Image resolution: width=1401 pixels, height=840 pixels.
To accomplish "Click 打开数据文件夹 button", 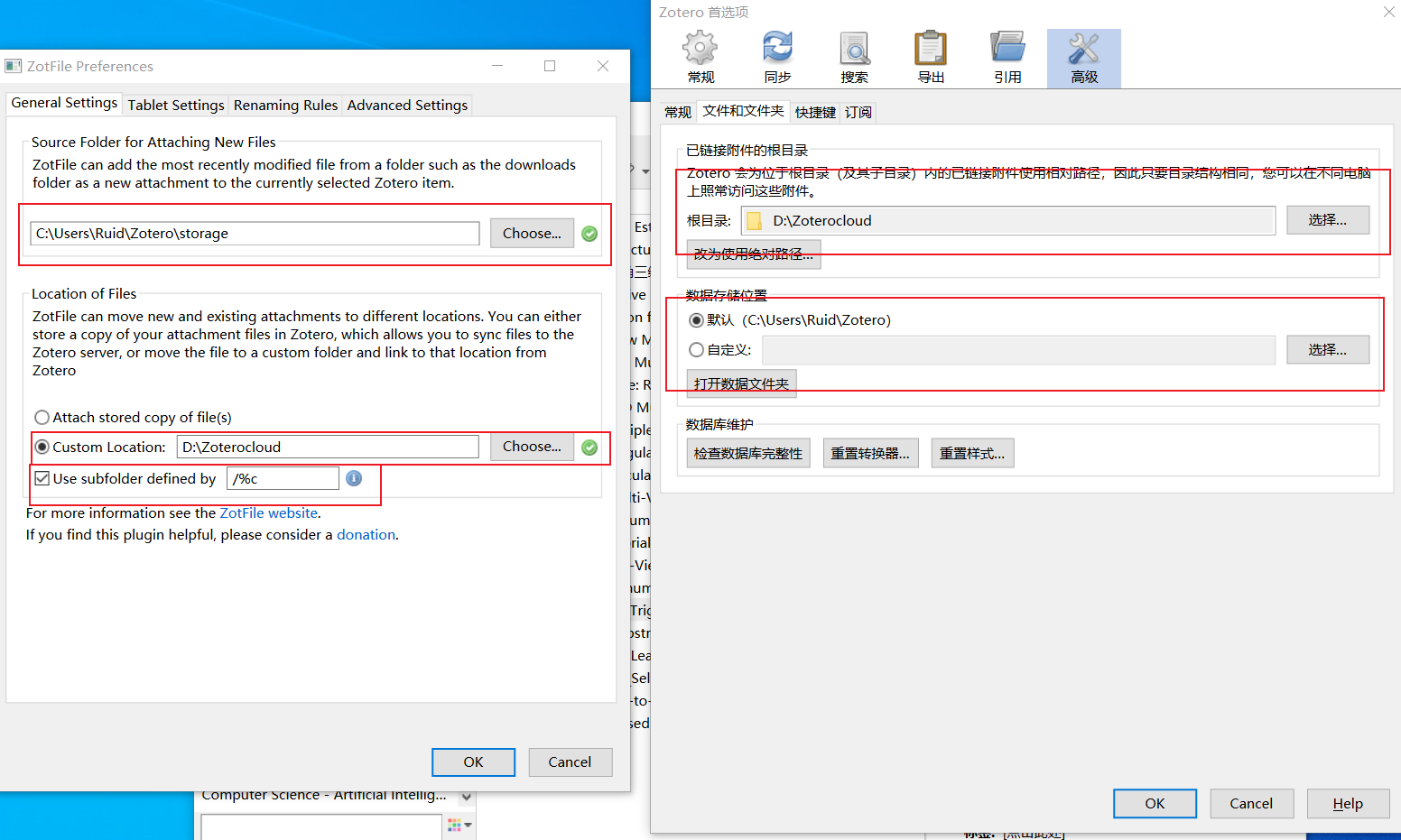I will [x=741, y=383].
